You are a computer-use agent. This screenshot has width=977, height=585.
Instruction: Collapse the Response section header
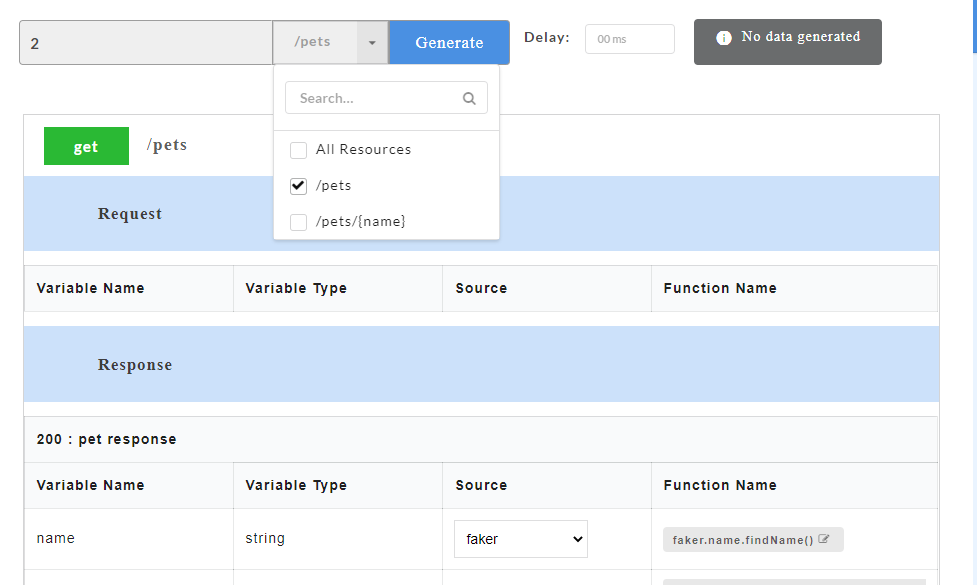(x=135, y=364)
